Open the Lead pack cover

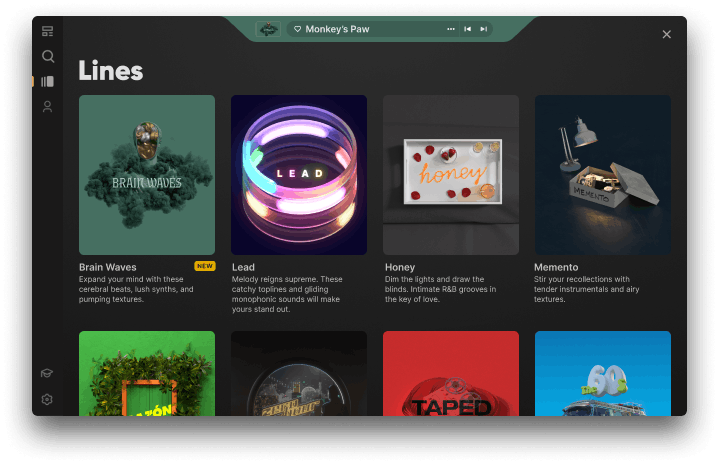(299, 175)
